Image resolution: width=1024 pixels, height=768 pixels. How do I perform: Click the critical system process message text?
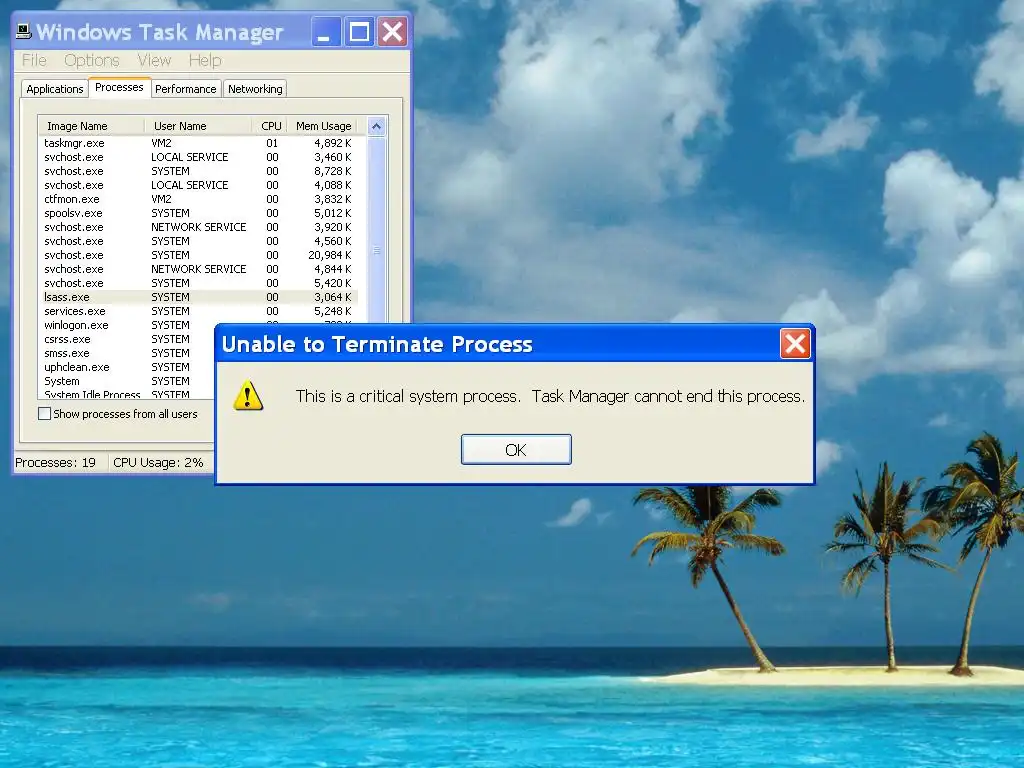(550, 396)
